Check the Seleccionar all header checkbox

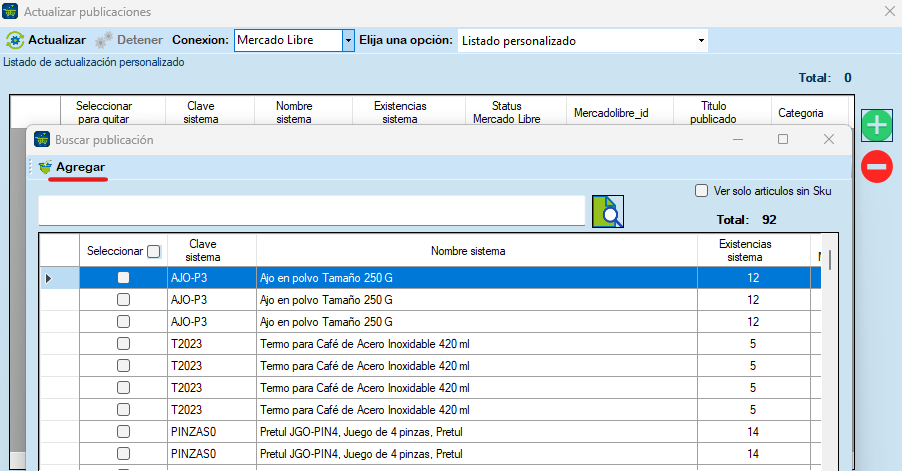click(x=153, y=251)
